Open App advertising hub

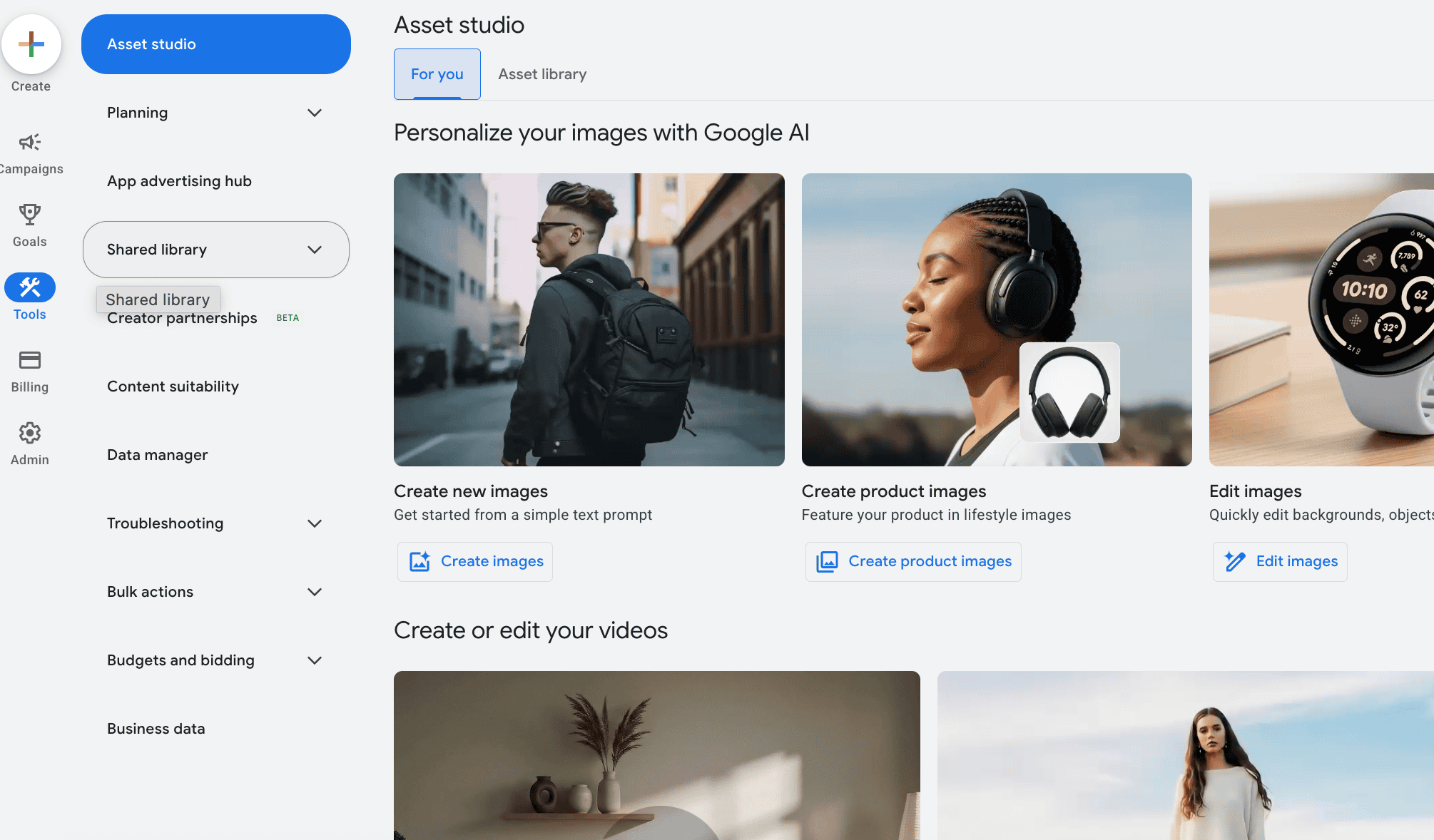tap(179, 181)
